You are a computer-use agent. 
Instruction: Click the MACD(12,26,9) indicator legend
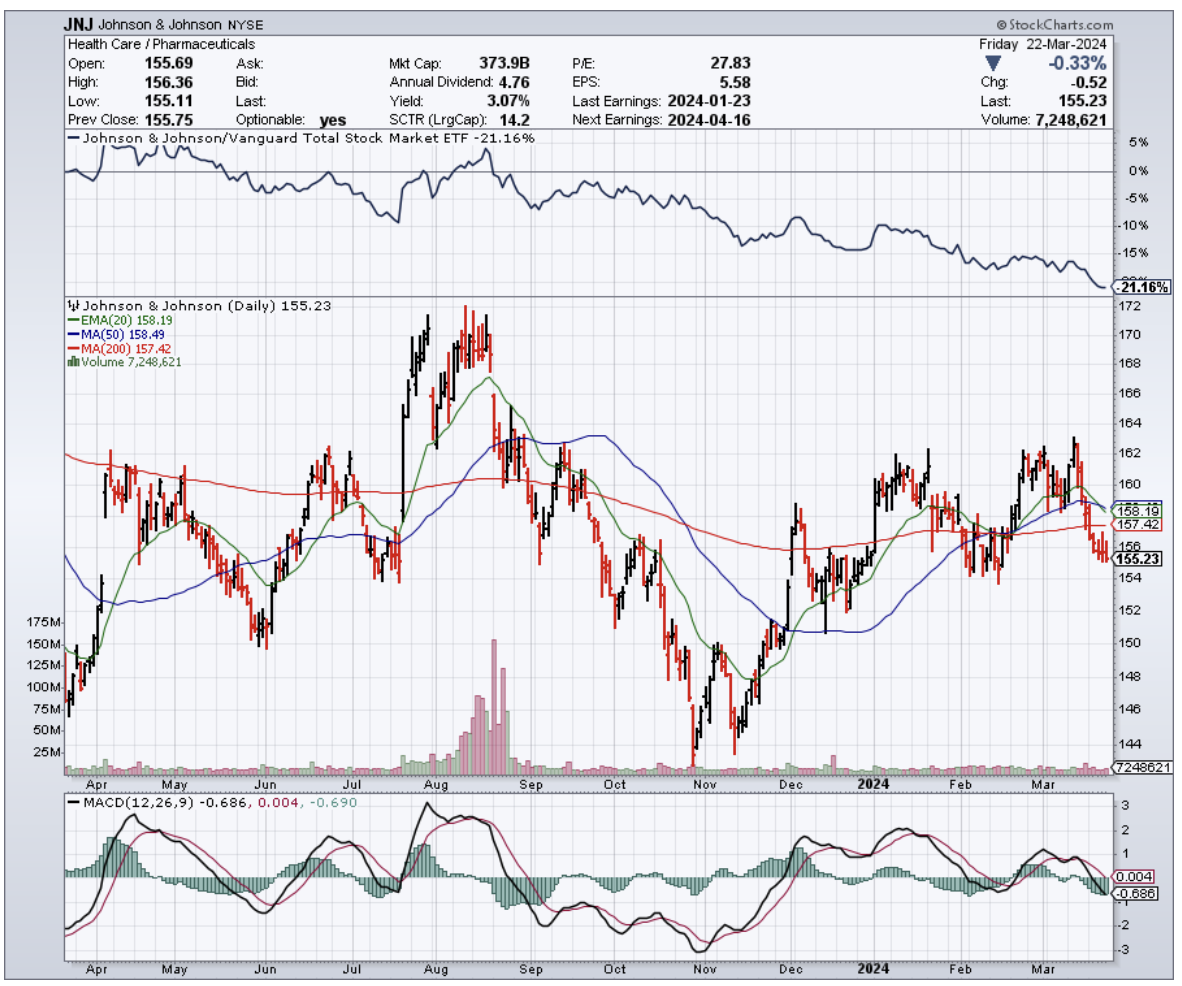(x=130, y=802)
